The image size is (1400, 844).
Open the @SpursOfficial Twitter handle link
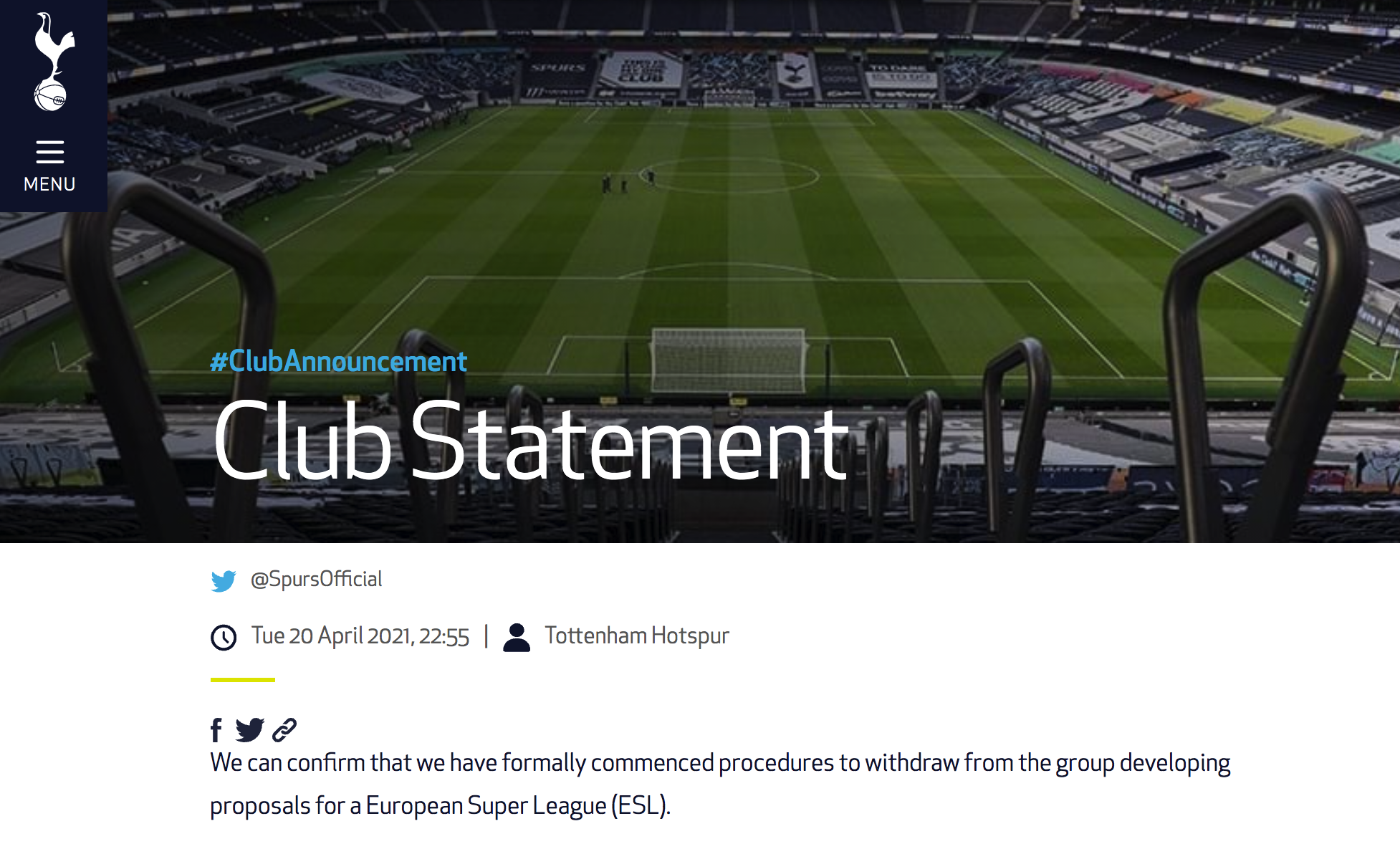pos(316,579)
